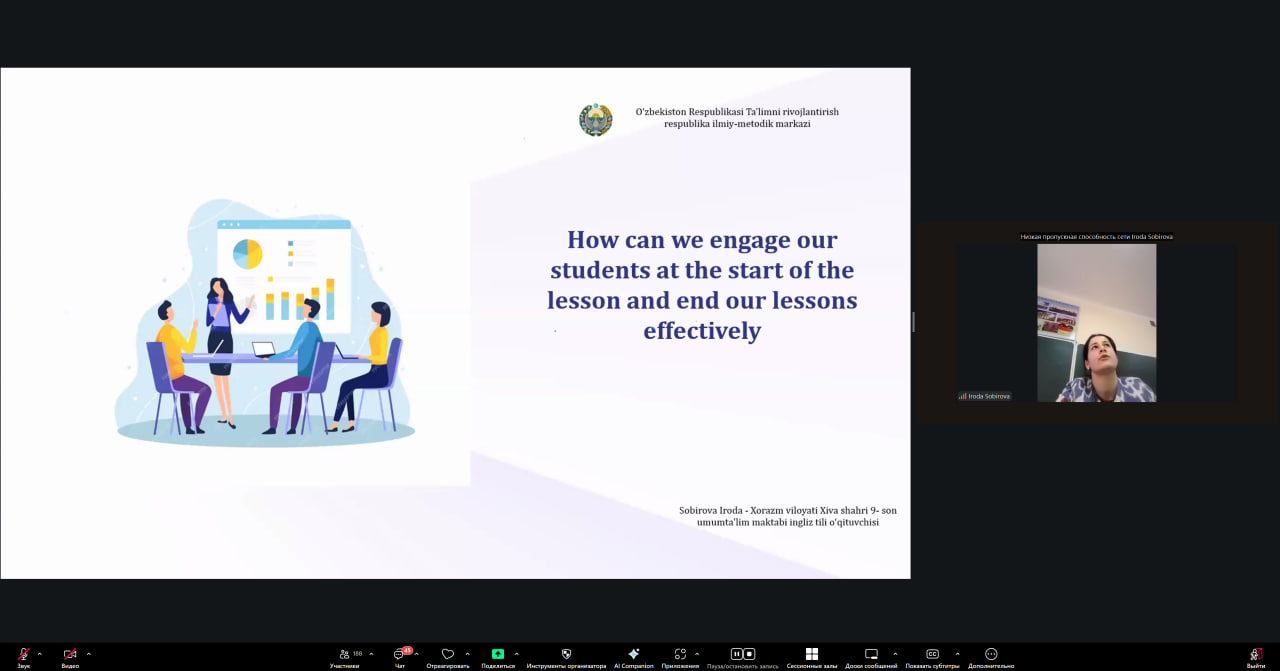Select Iroda Sobirova's video thumbnail
The height and width of the screenshot is (671, 1280).
tap(1096, 323)
